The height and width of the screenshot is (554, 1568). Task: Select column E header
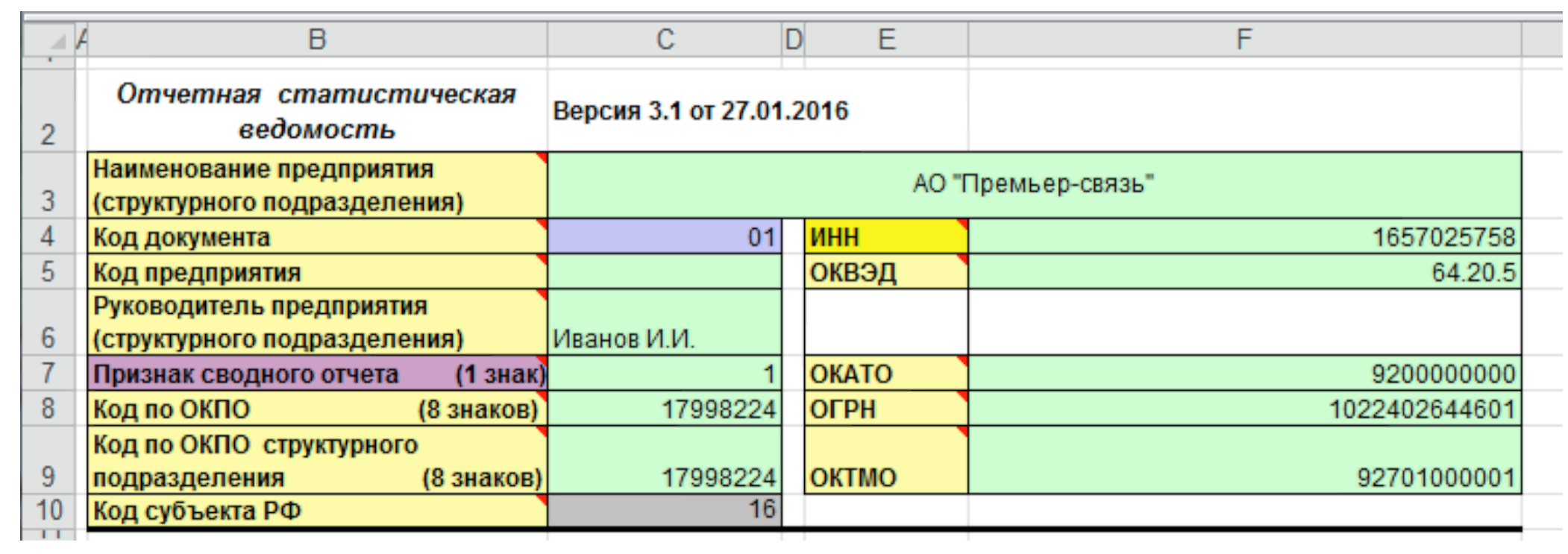(x=886, y=39)
